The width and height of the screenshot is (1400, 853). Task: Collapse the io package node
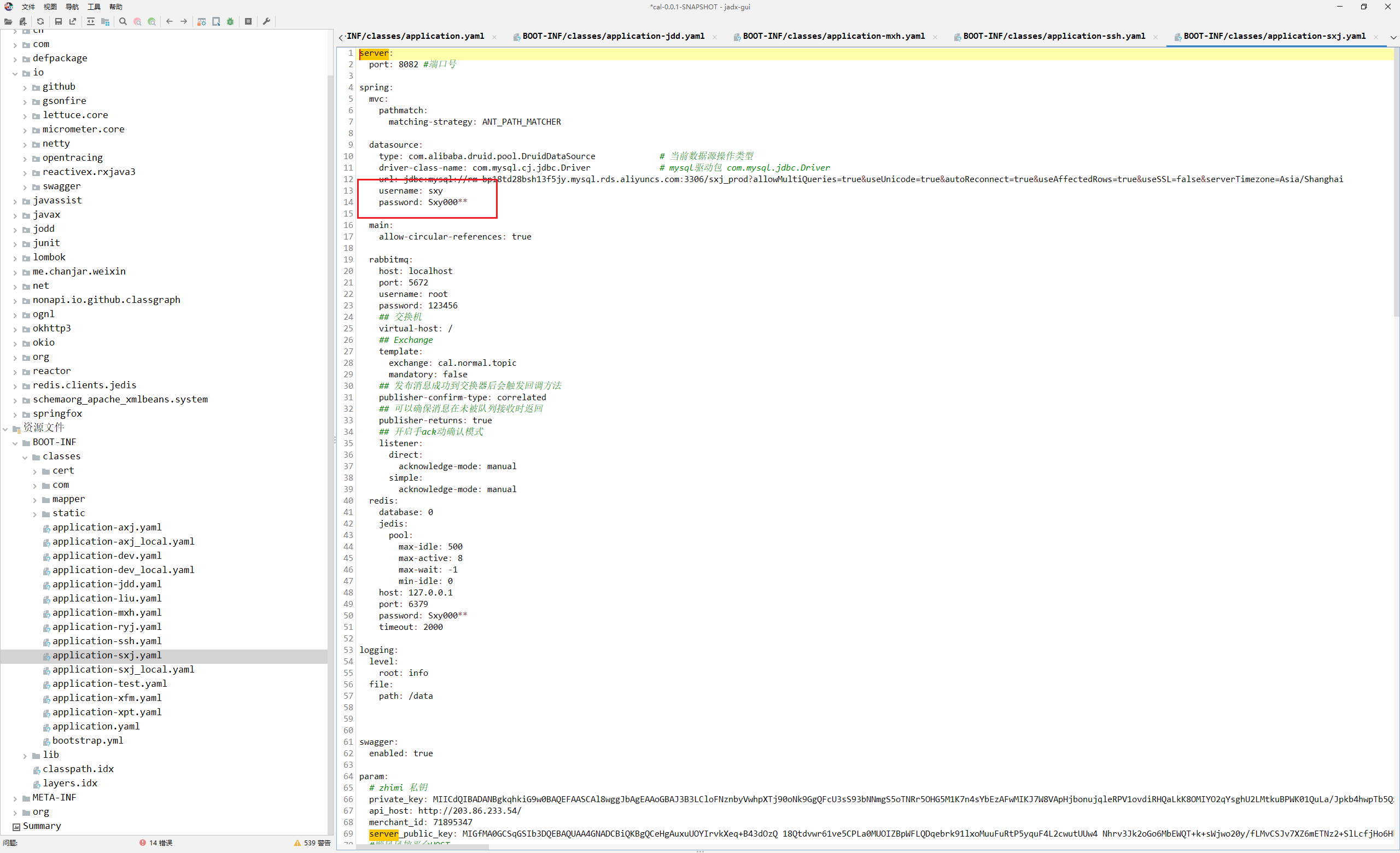15,73
